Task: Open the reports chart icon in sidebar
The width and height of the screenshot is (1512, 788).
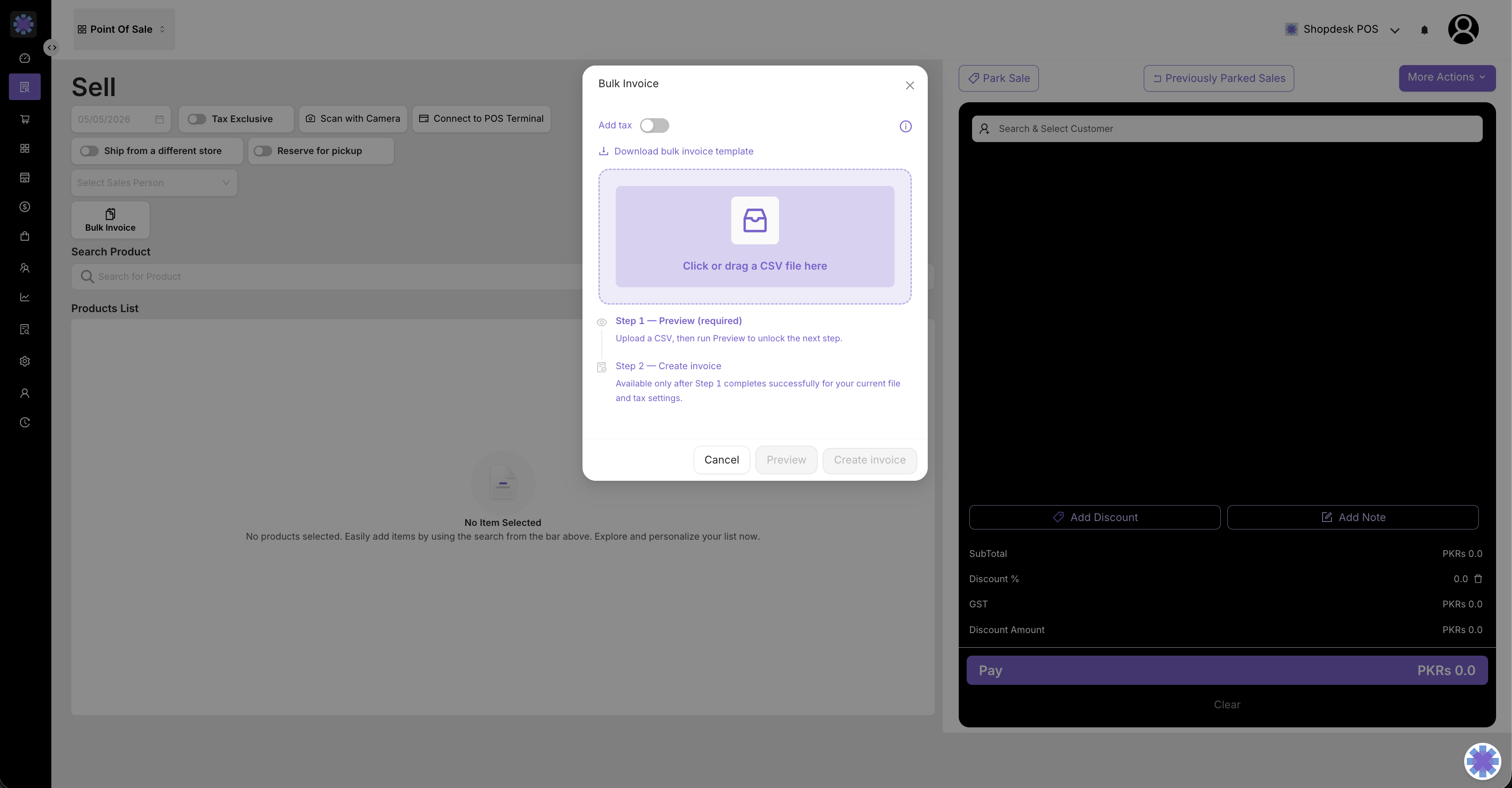Action: [25, 297]
